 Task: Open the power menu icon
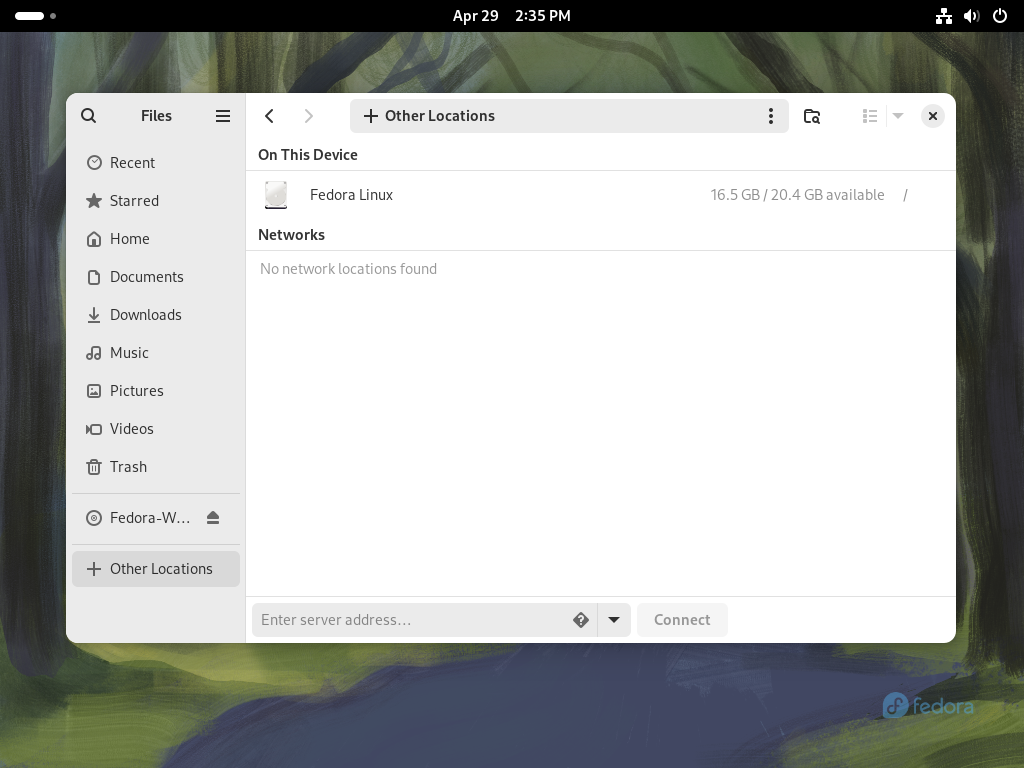coord(1000,16)
